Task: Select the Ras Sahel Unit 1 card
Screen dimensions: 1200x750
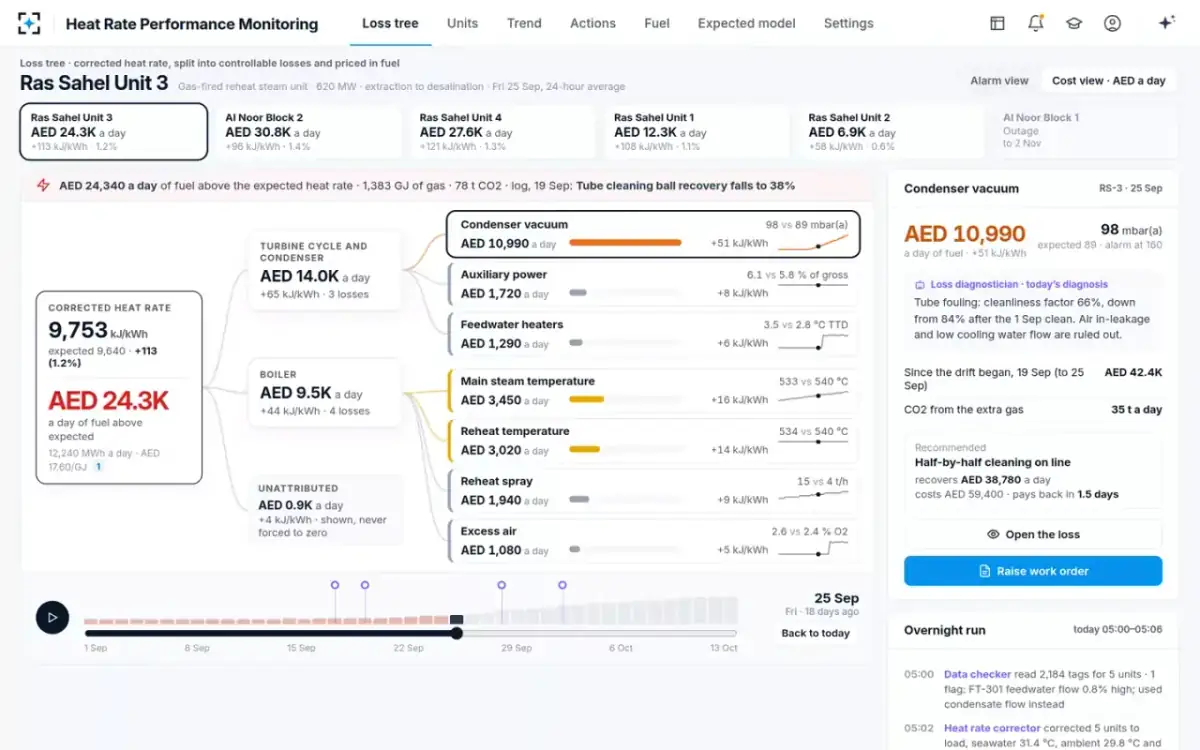Action: [x=697, y=131]
